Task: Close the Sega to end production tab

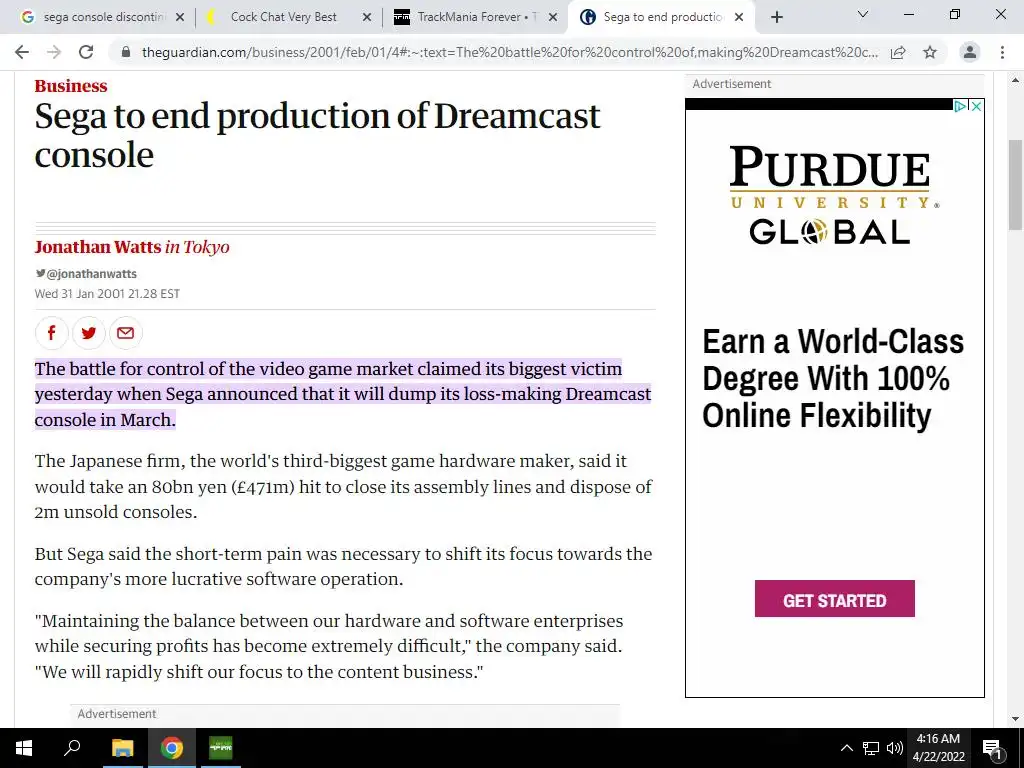Action: [x=739, y=17]
